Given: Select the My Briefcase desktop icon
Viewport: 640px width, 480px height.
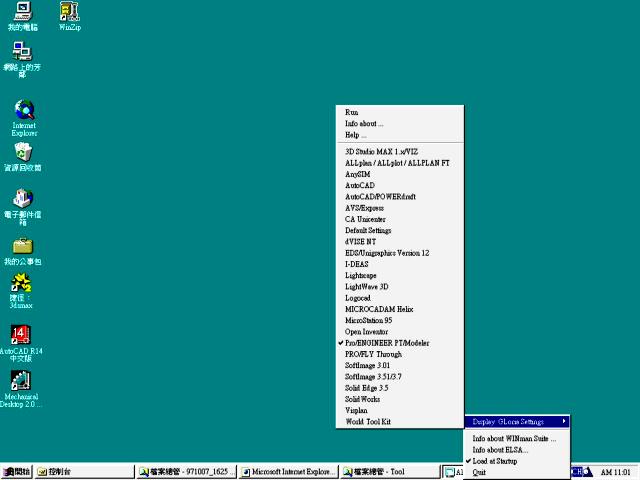Looking at the screenshot, I should (23, 252).
